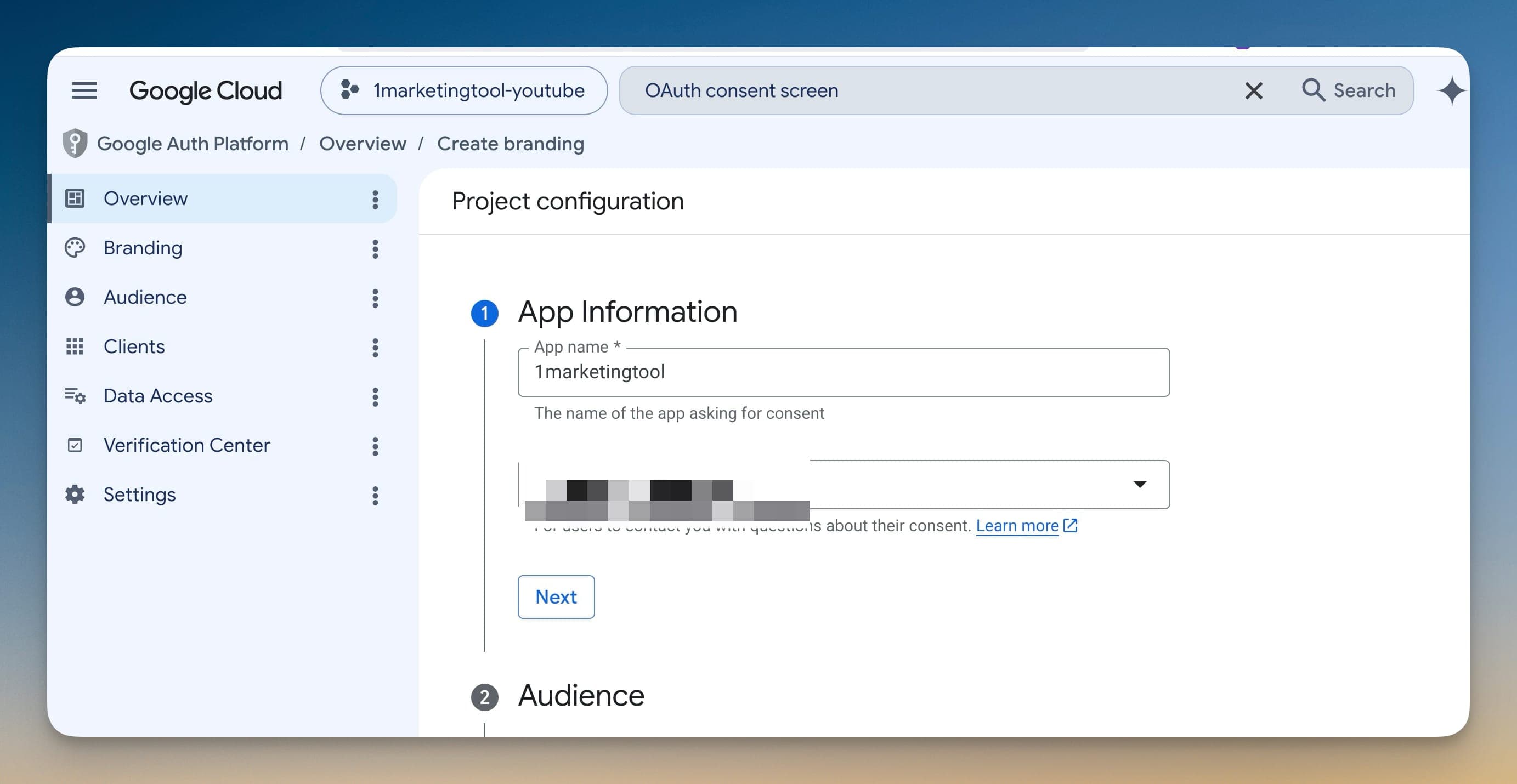Viewport: 1517px width, 784px height.
Task: Open the three-dot menu beside Data Access
Action: (x=375, y=397)
